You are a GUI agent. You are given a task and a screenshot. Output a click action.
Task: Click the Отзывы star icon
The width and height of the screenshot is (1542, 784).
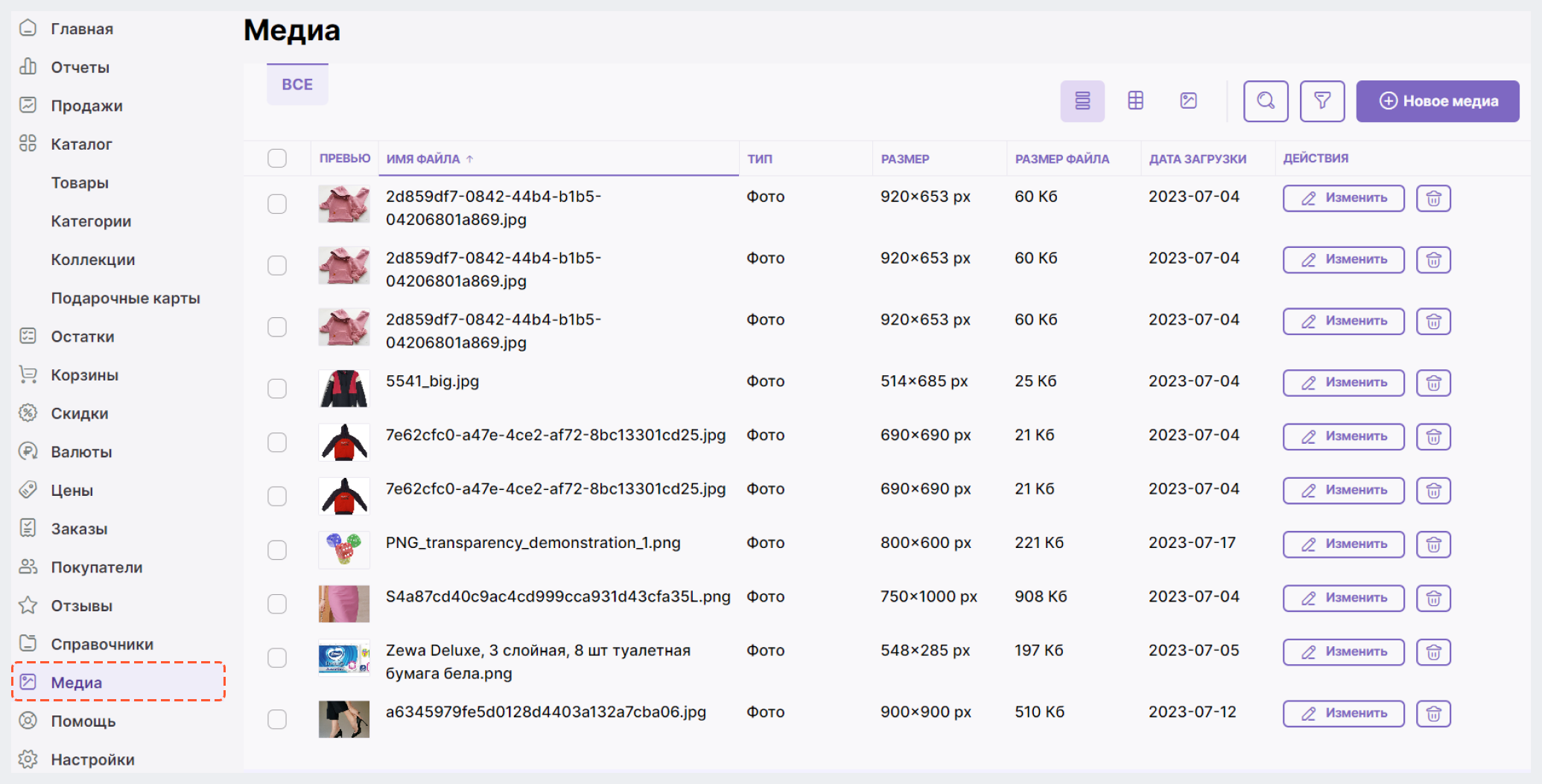pos(28,605)
